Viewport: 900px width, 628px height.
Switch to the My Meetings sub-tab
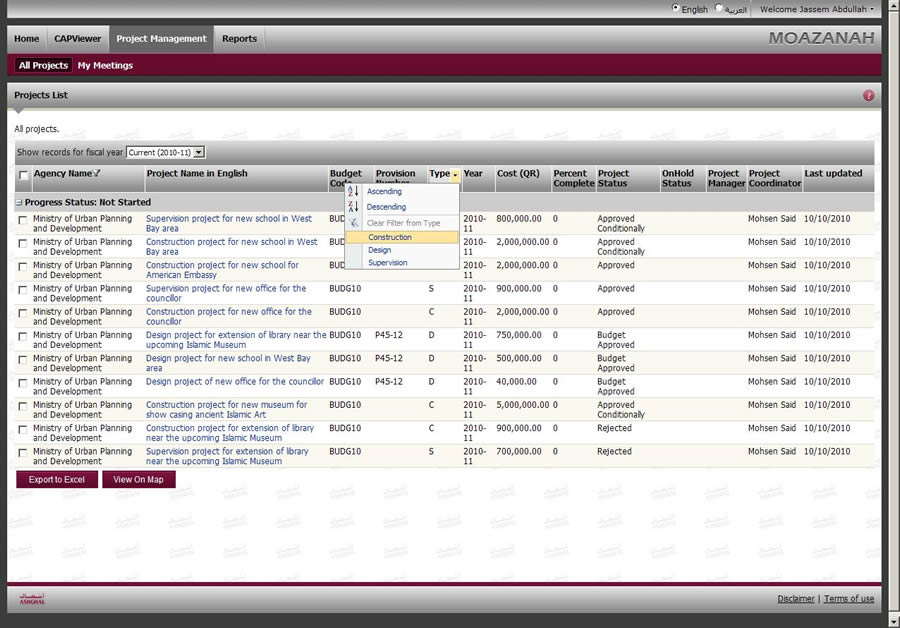[x=105, y=65]
